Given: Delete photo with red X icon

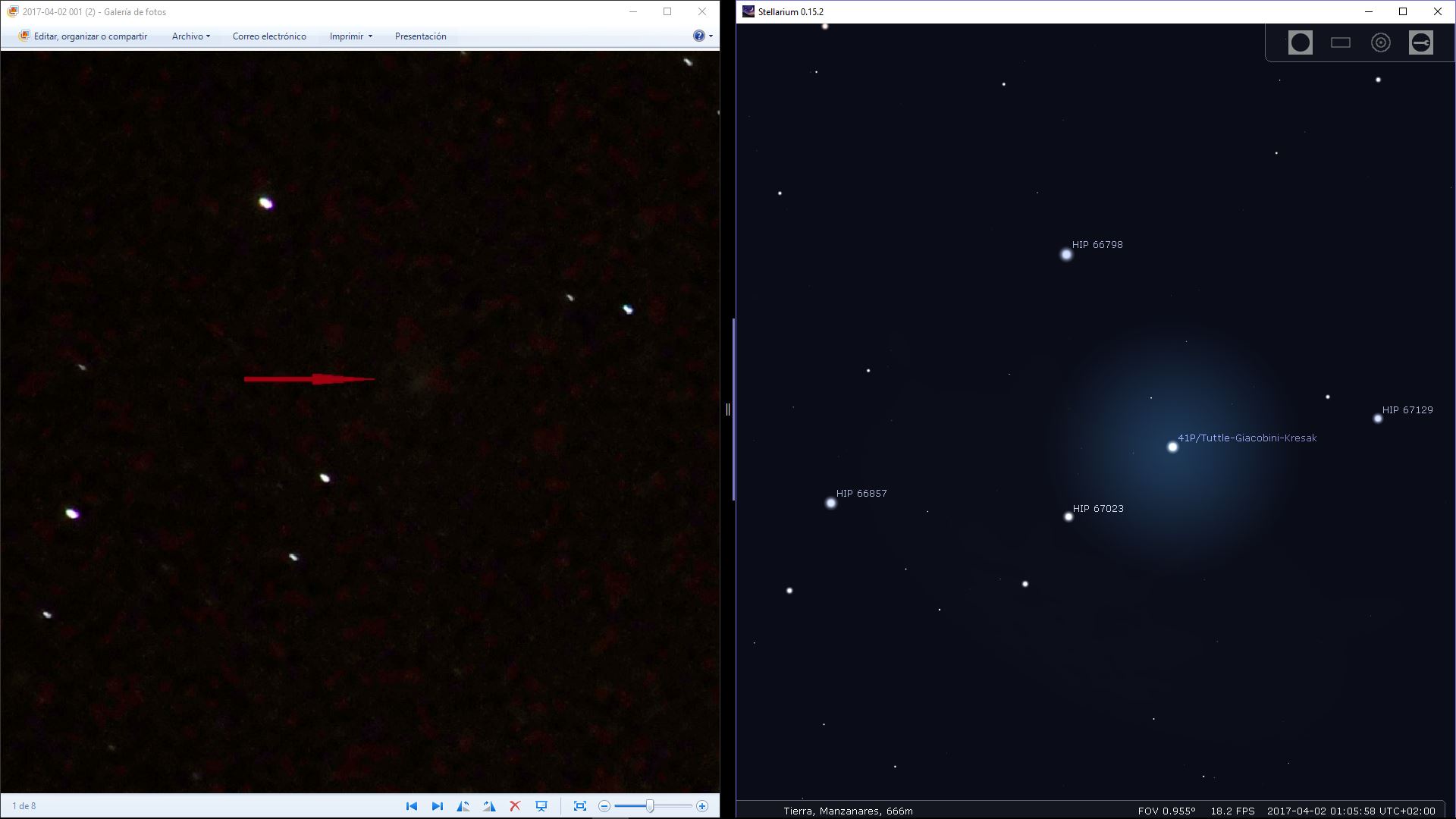Looking at the screenshot, I should 515,806.
